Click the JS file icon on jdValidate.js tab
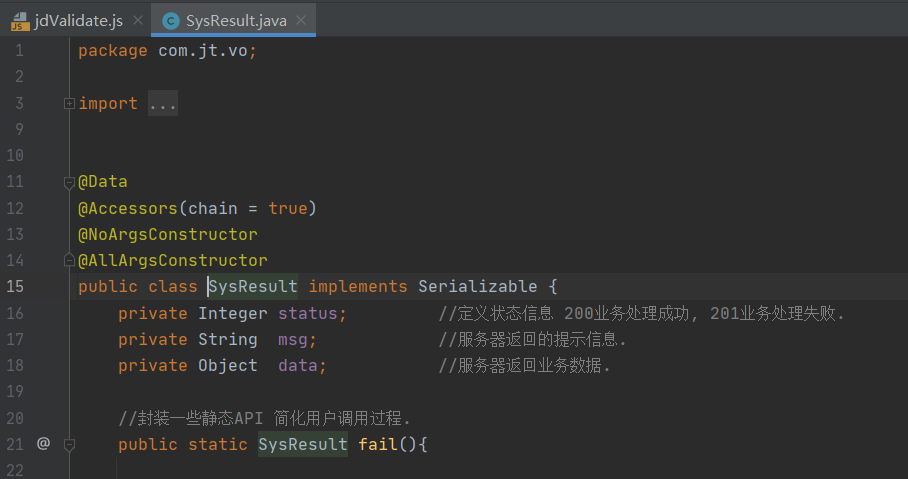This screenshot has height=479, width=908. [x=20, y=21]
